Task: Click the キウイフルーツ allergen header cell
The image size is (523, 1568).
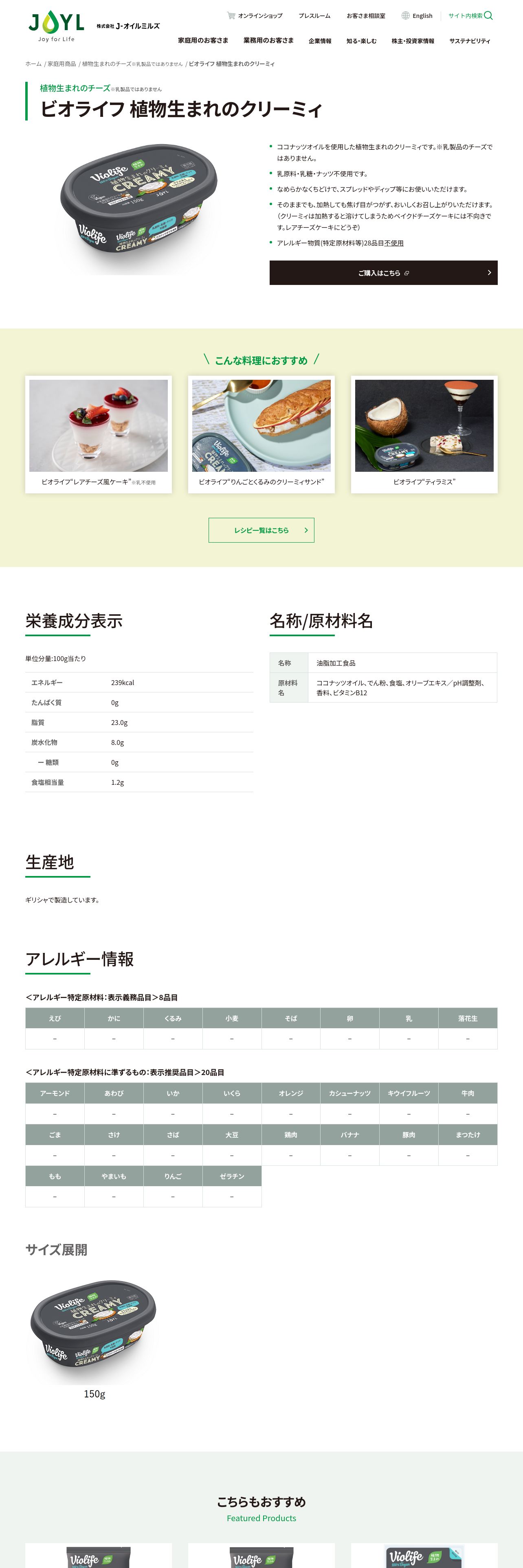Action: click(x=409, y=1093)
